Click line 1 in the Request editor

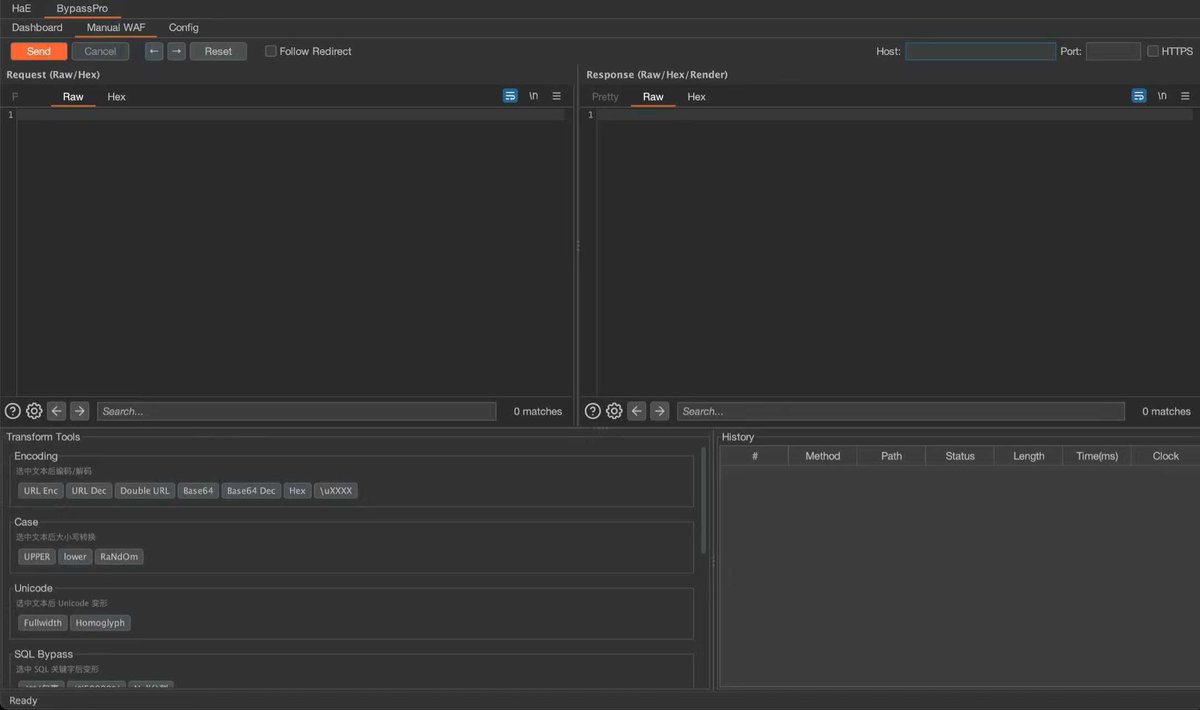point(290,115)
